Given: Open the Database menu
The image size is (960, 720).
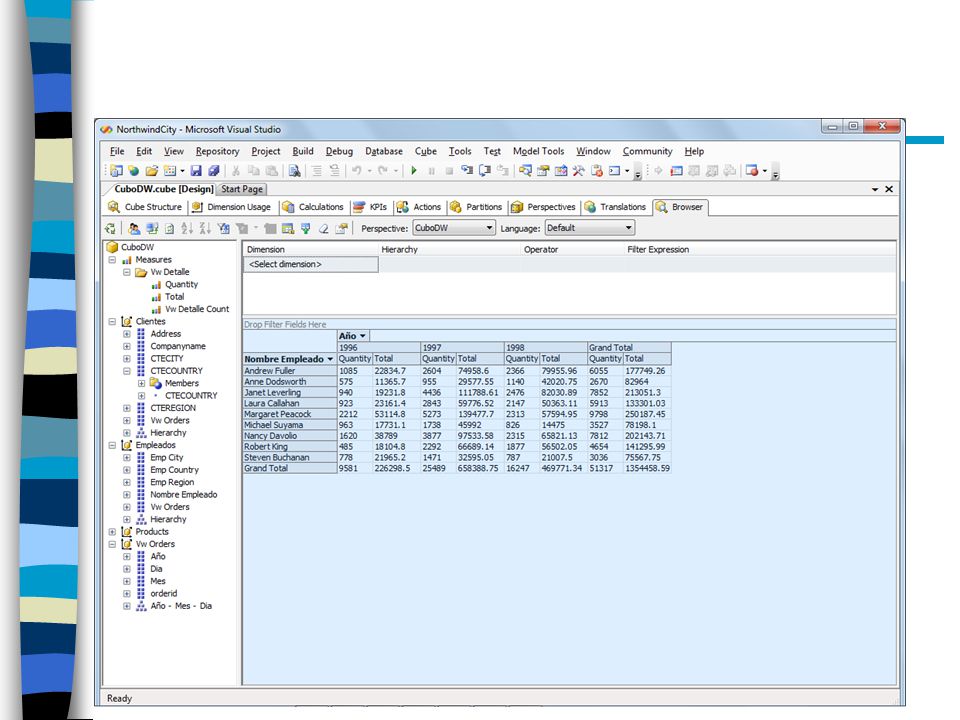Looking at the screenshot, I should [x=384, y=151].
